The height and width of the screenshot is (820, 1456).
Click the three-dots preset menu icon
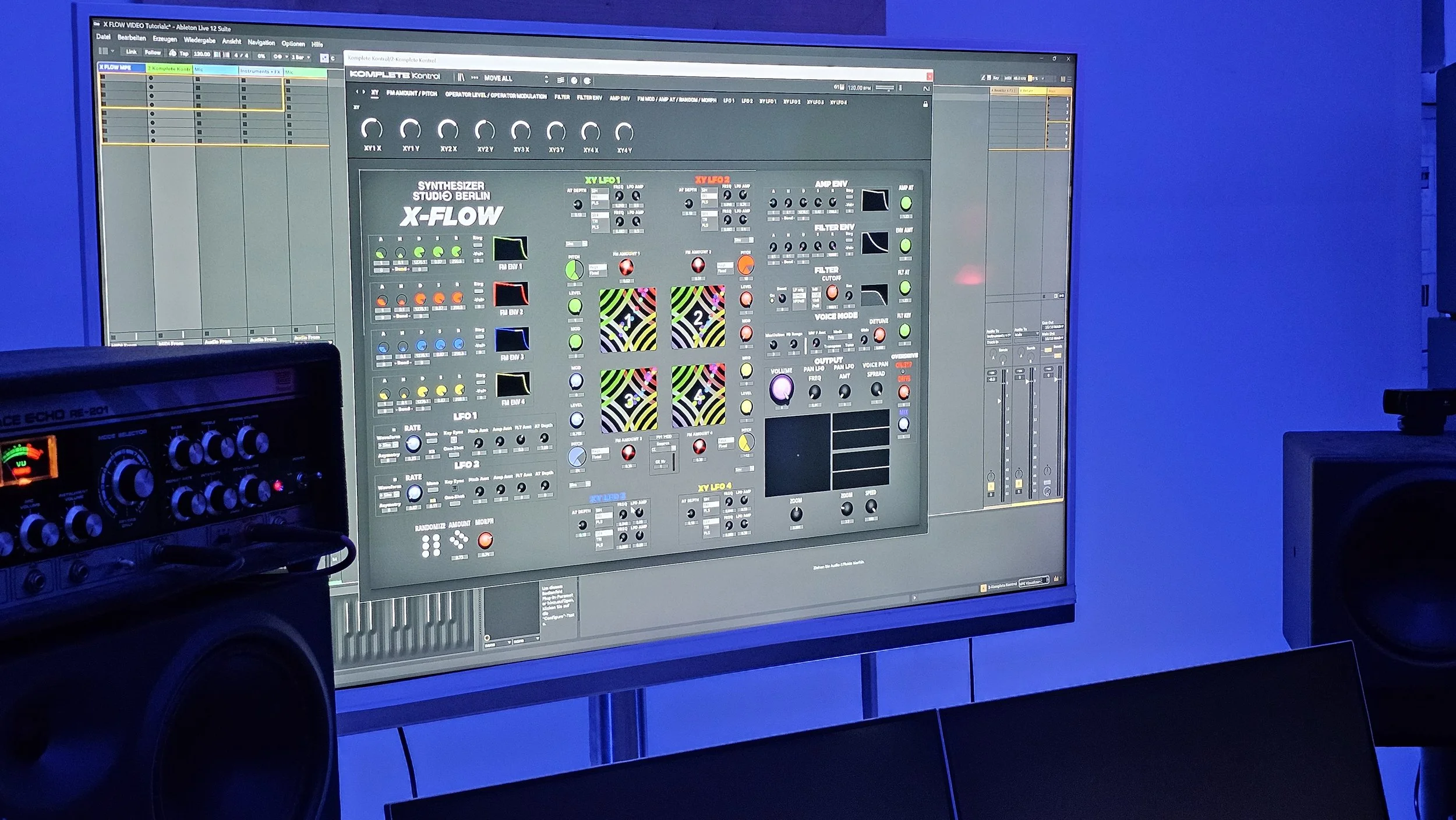pyautogui.click(x=475, y=77)
